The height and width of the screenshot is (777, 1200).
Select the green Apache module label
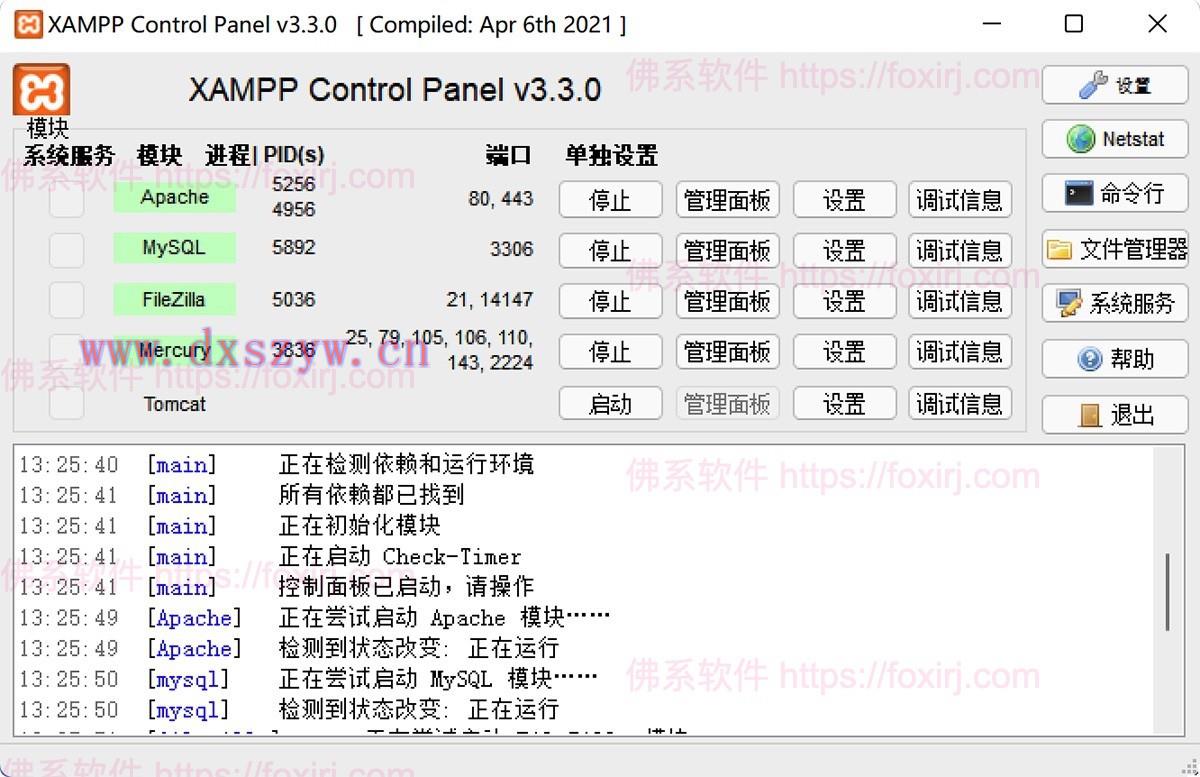174,197
